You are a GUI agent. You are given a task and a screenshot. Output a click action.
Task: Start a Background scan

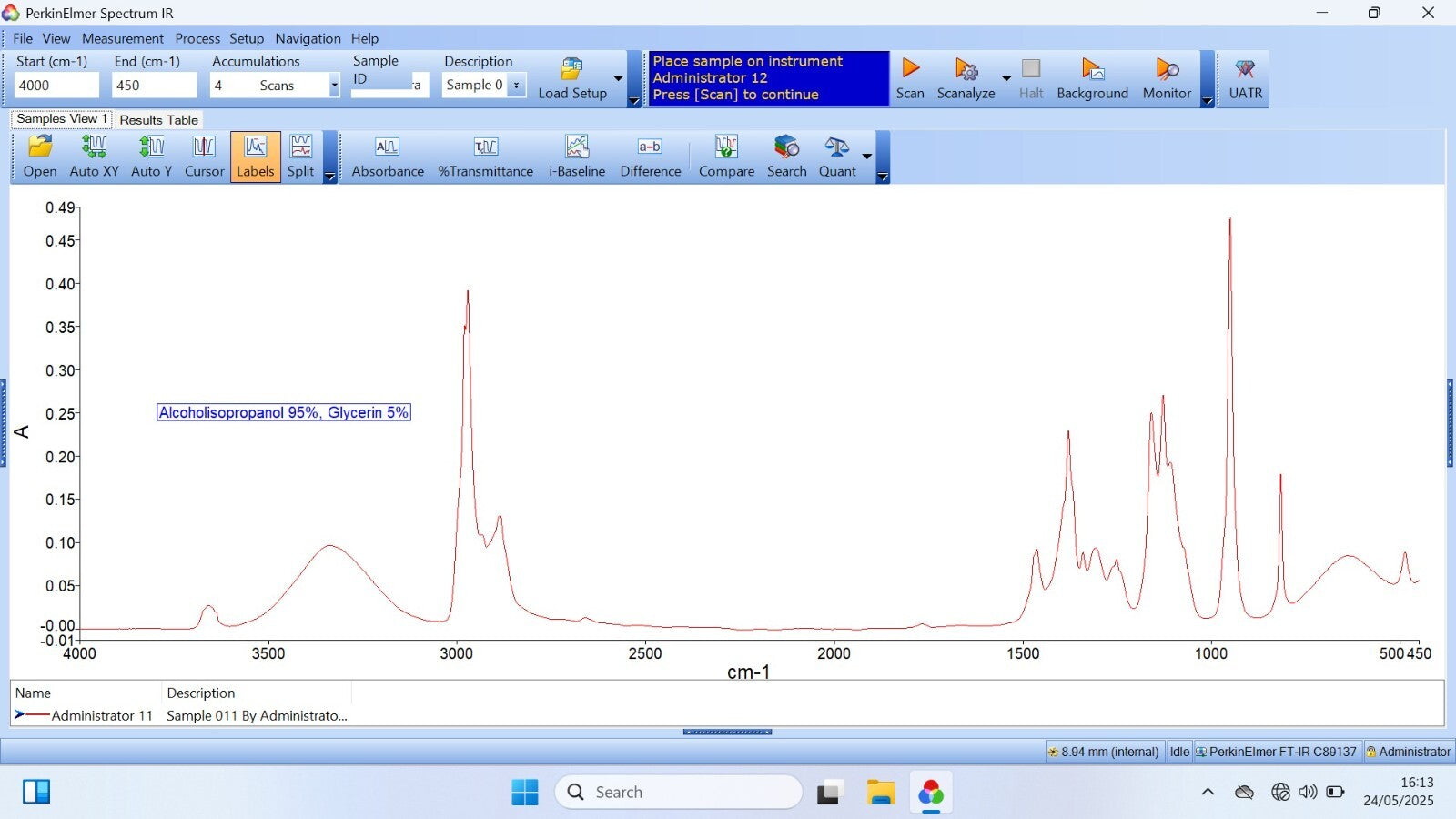[x=1092, y=79]
